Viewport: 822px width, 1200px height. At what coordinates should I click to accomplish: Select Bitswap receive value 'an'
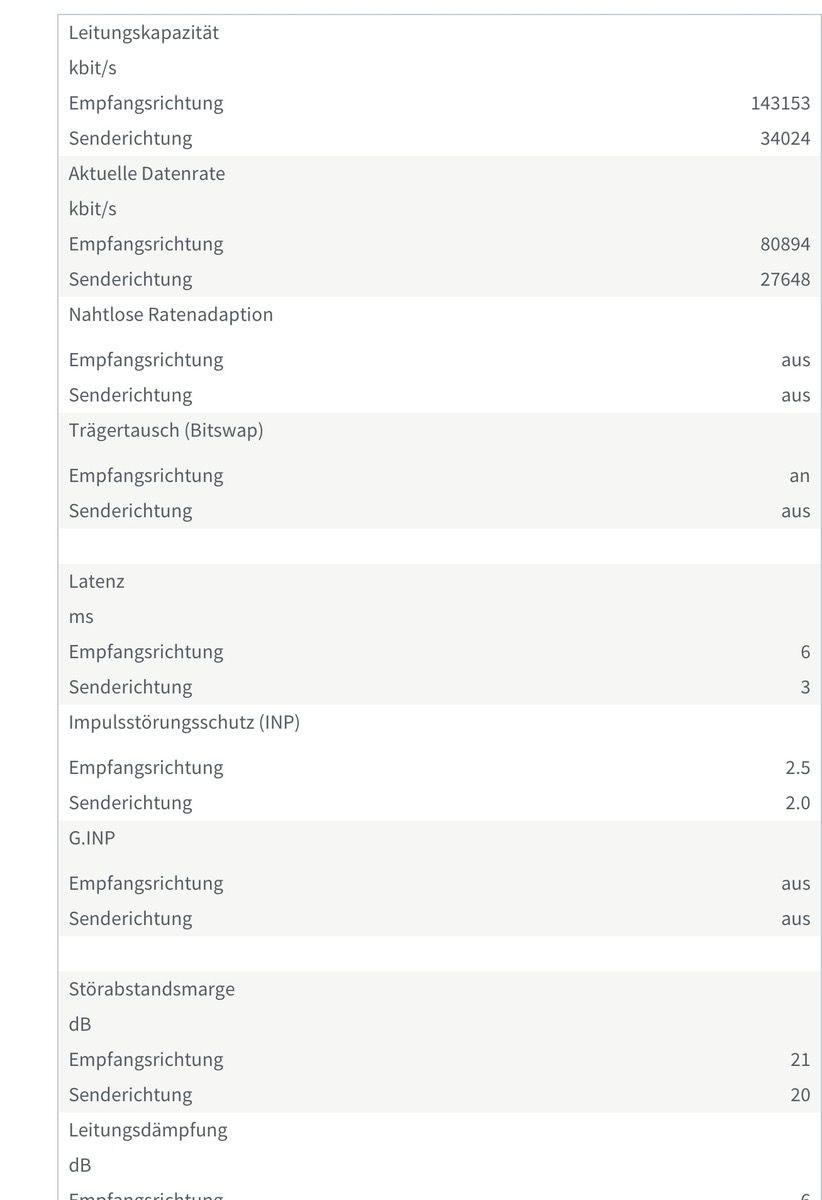(799, 476)
